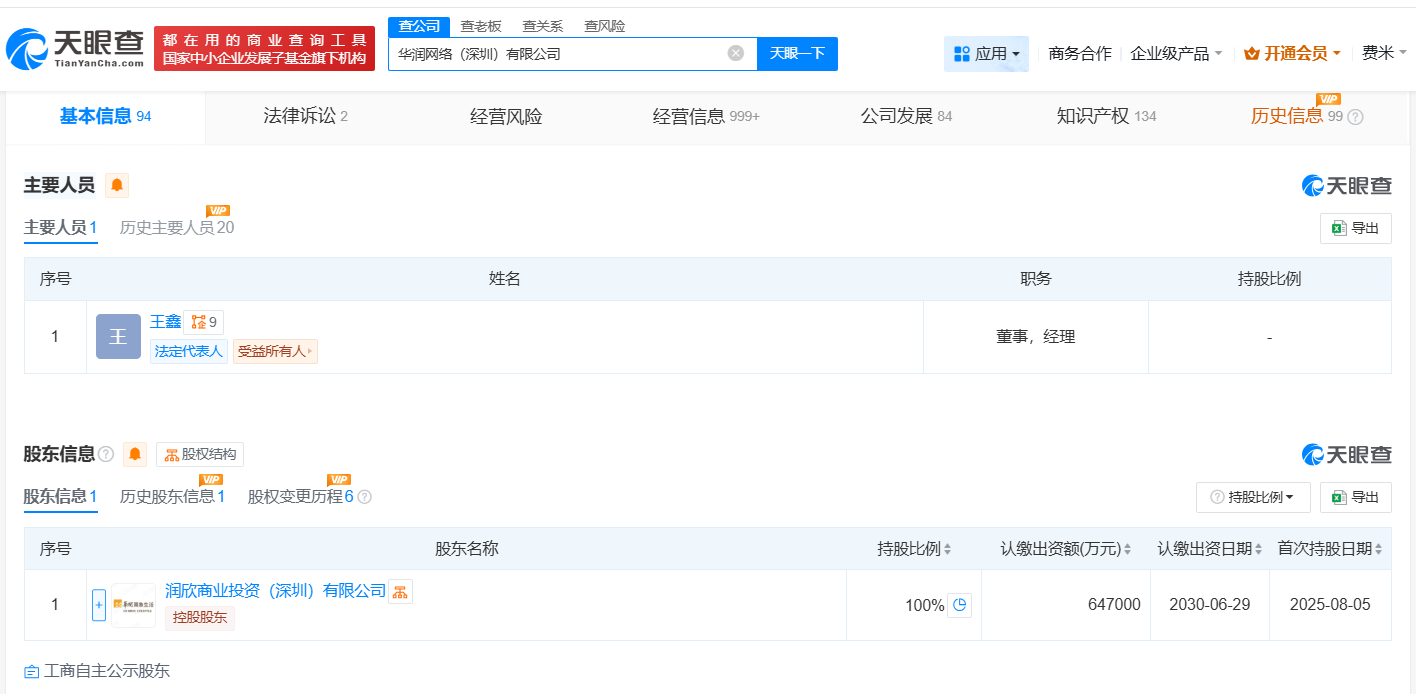The height and width of the screenshot is (694, 1416).
Task: Click the question mark beside 历史信息 tab
Action: coord(1356,117)
